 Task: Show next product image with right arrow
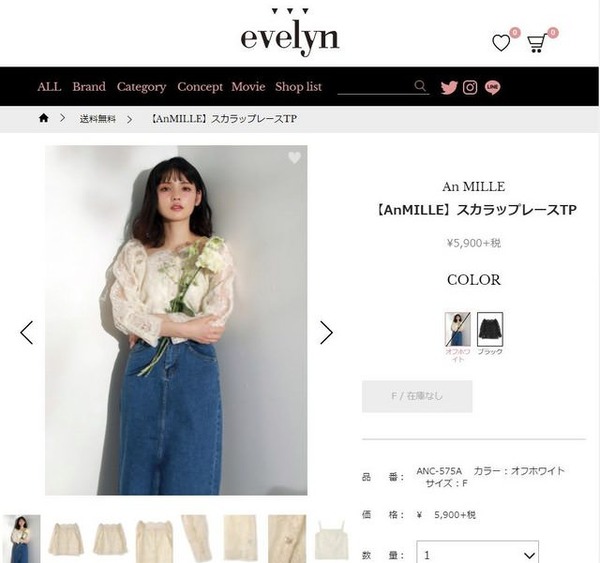pyautogui.click(x=326, y=332)
